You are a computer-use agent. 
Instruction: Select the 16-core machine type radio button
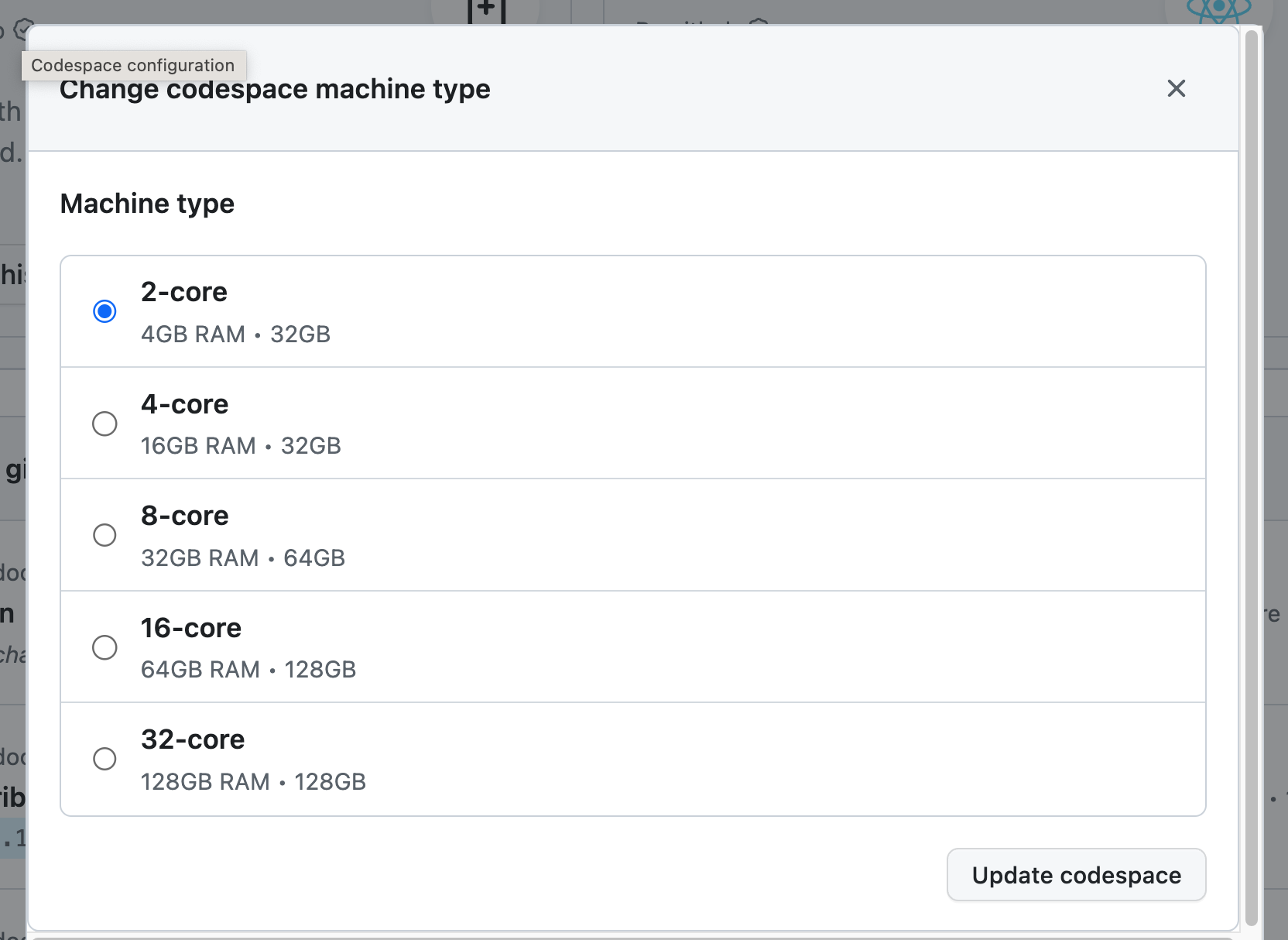coord(104,647)
